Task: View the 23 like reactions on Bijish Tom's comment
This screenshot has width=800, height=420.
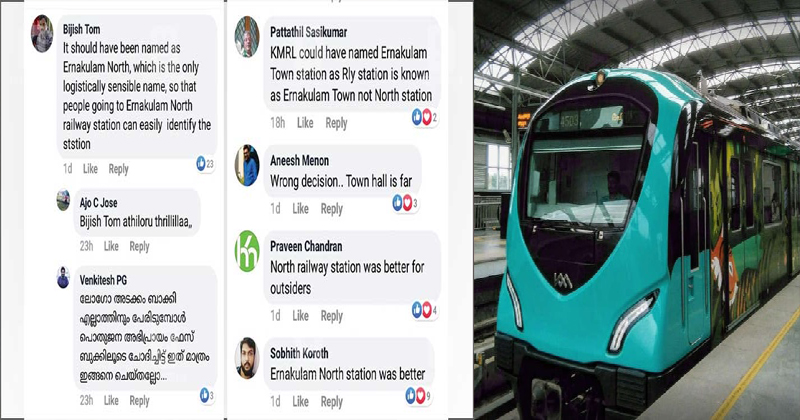Action: point(205,164)
